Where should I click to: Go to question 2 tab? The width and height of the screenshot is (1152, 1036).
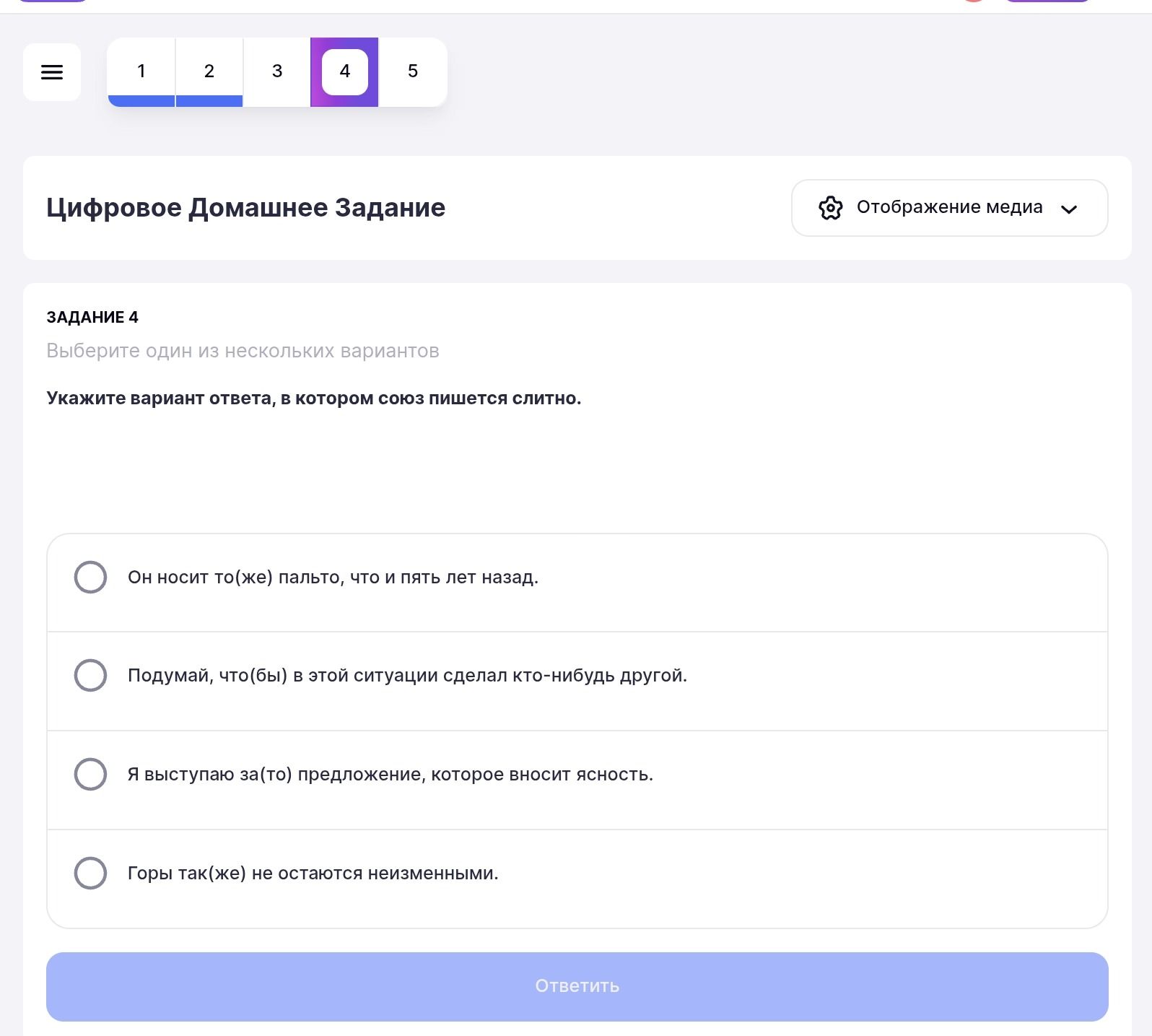click(x=209, y=71)
